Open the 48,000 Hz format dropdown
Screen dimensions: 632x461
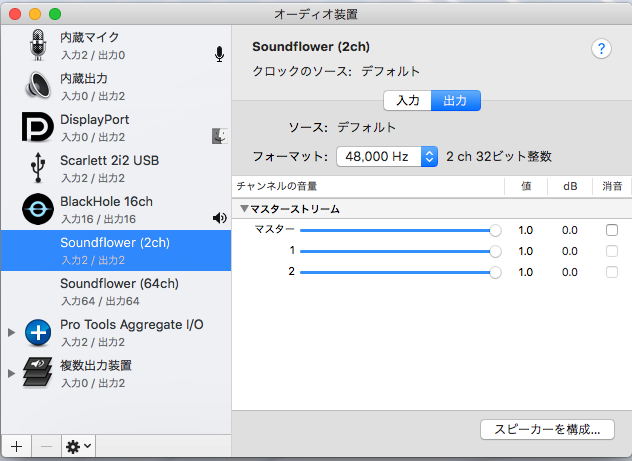[x=387, y=156]
